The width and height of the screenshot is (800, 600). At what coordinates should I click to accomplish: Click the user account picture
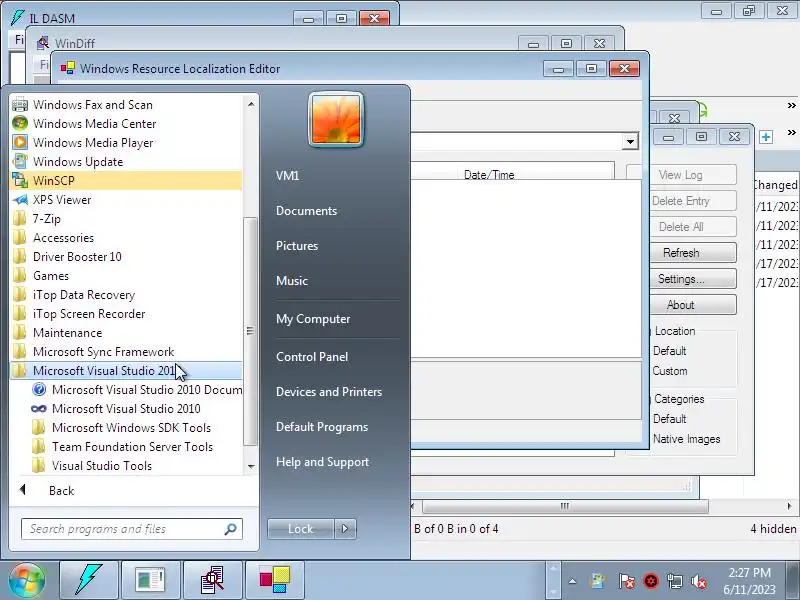tap(336, 119)
